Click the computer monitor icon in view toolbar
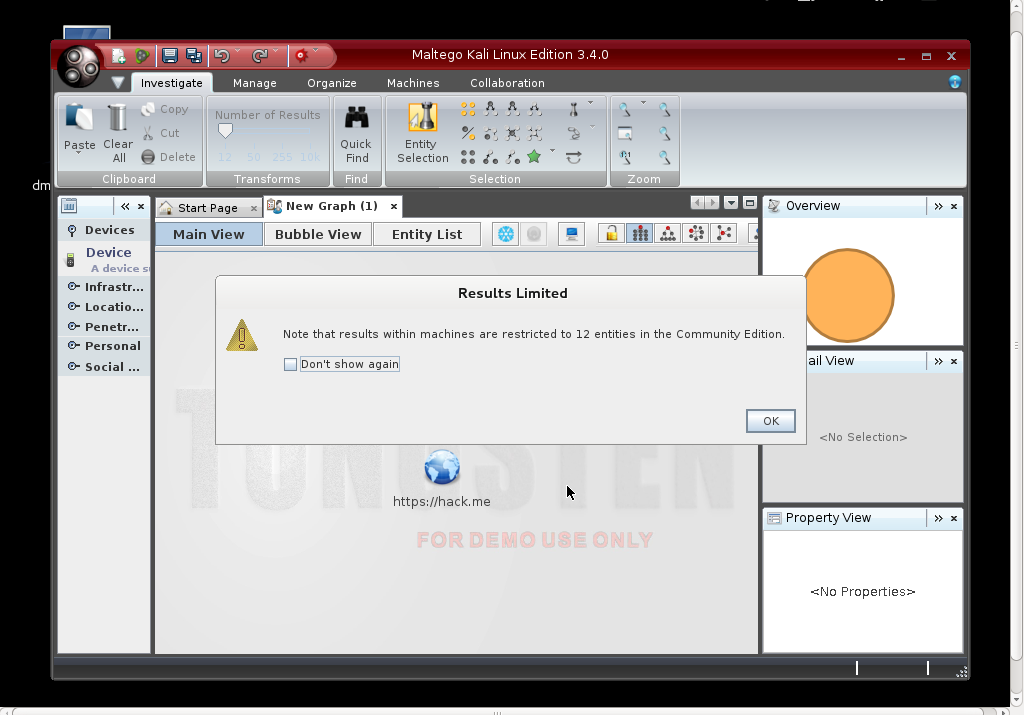 pos(571,234)
